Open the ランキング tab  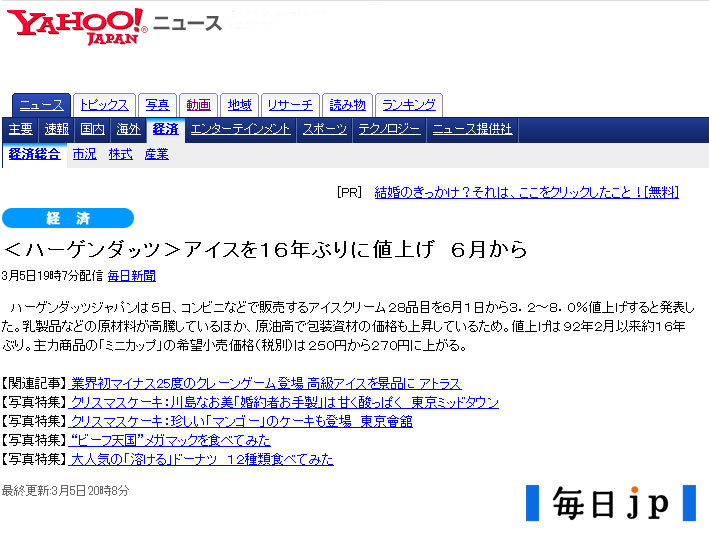[409, 105]
